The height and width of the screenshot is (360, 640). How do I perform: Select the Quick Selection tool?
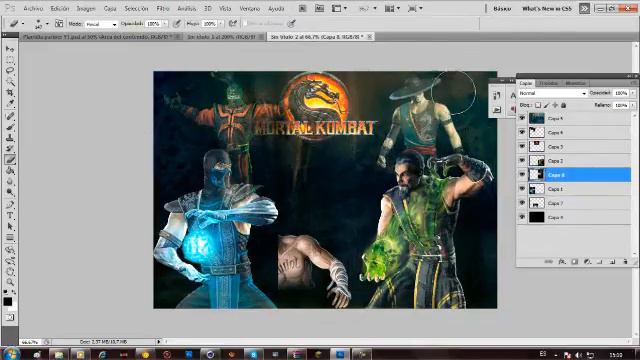(x=10, y=82)
